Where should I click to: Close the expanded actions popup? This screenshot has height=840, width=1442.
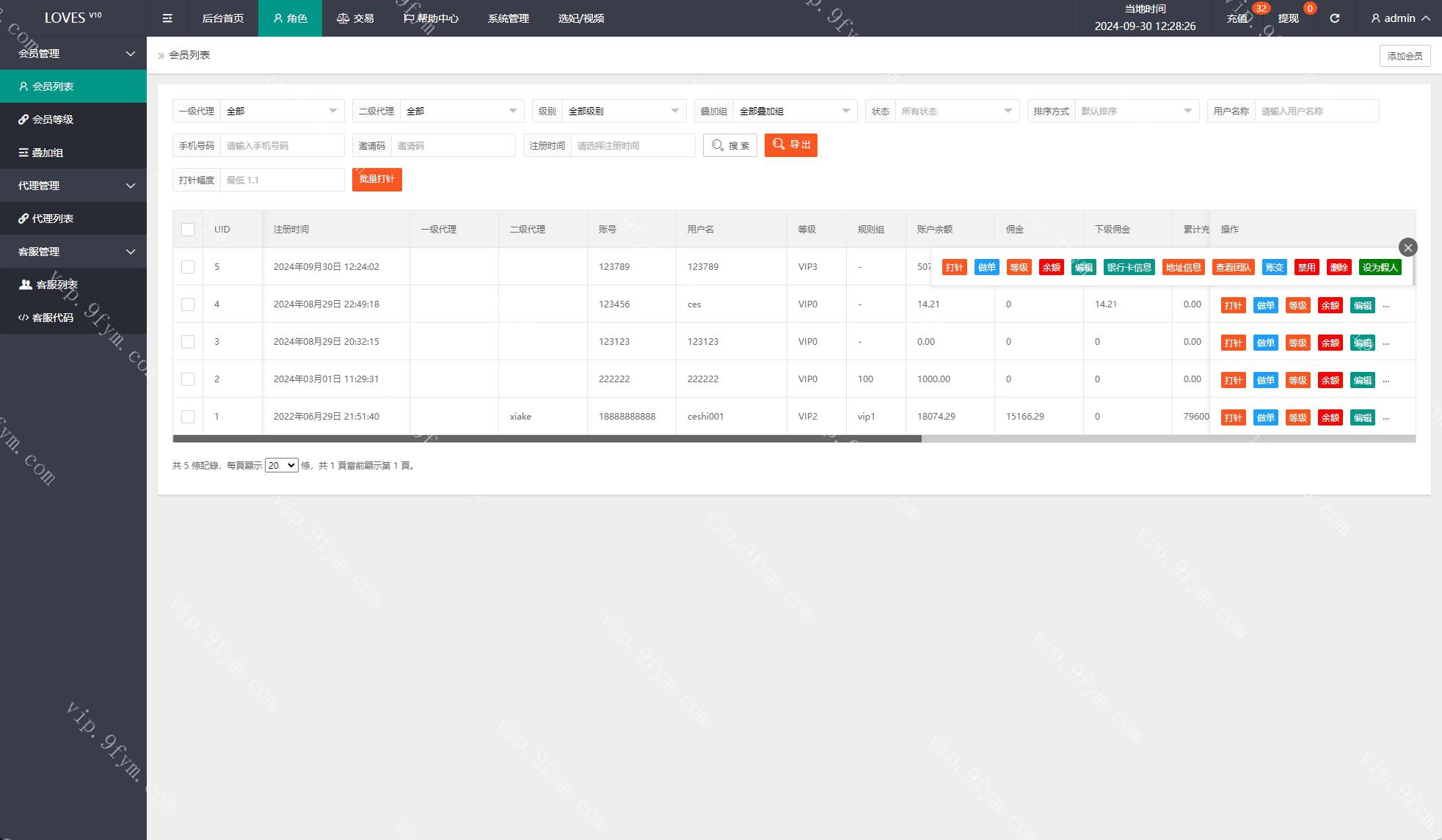(1408, 247)
